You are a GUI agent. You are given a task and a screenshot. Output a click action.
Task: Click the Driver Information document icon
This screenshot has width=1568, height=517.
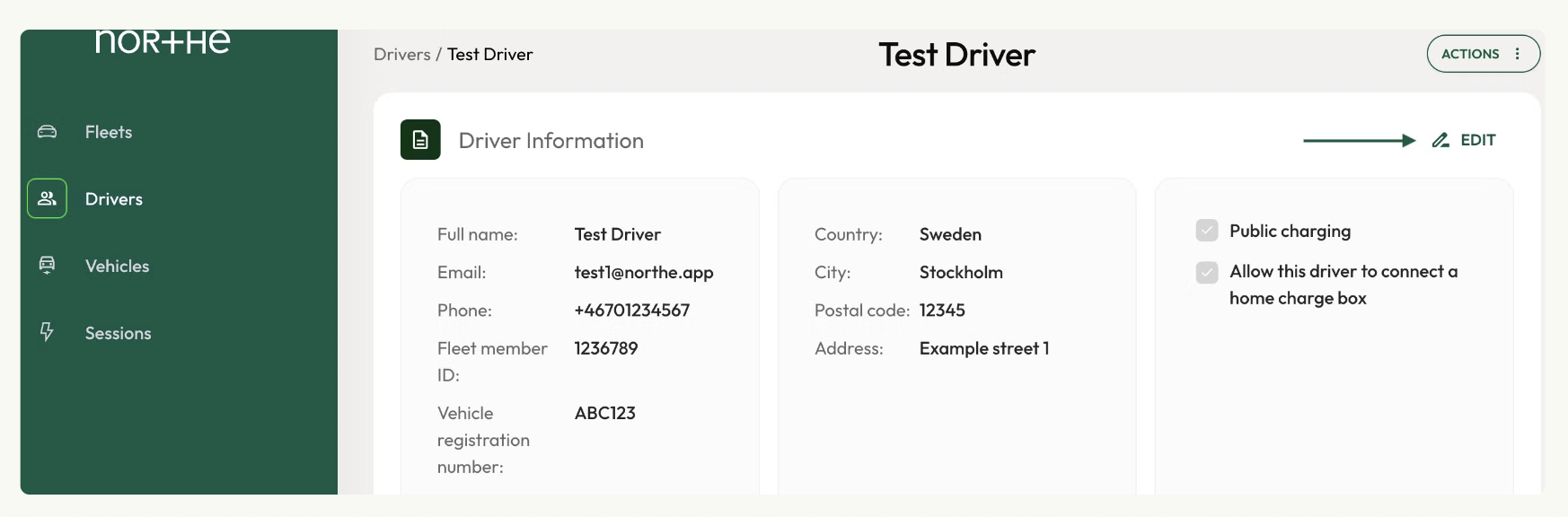420,140
